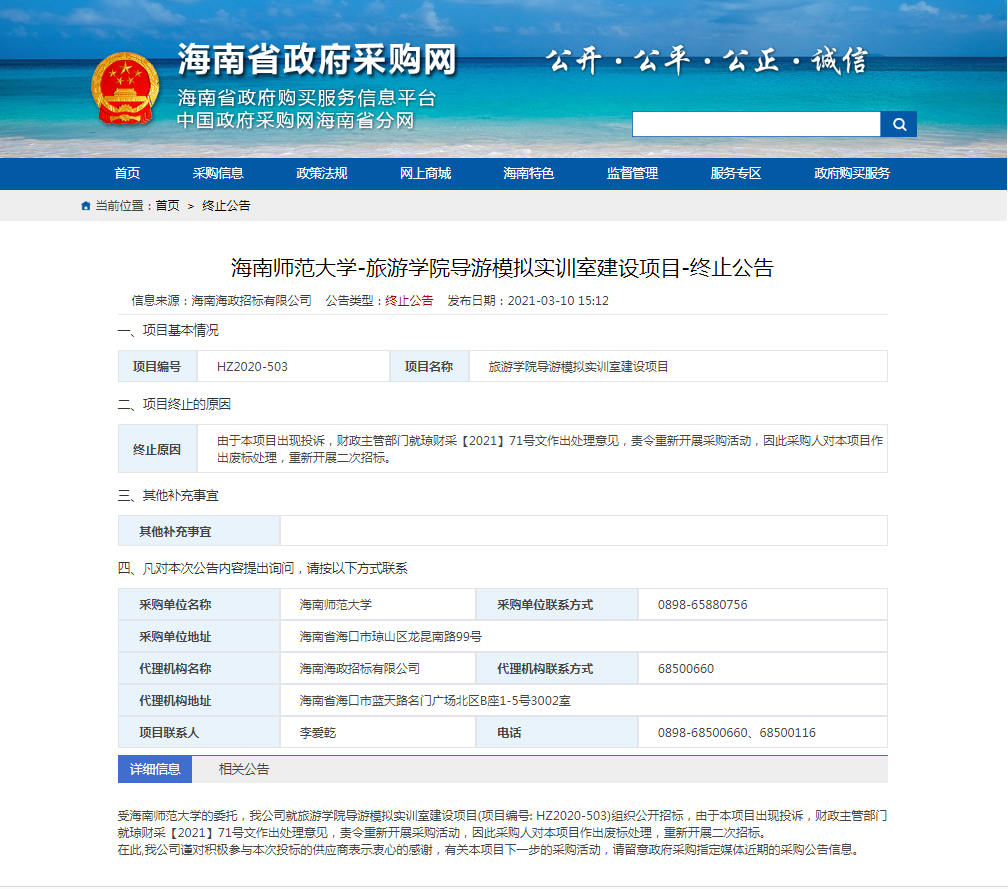Open the 服务专区 navigation menu

point(735,174)
